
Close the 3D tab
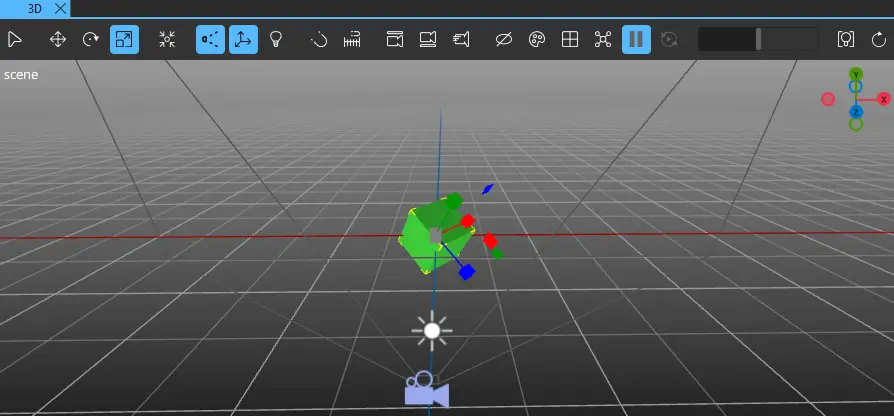click(59, 8)
